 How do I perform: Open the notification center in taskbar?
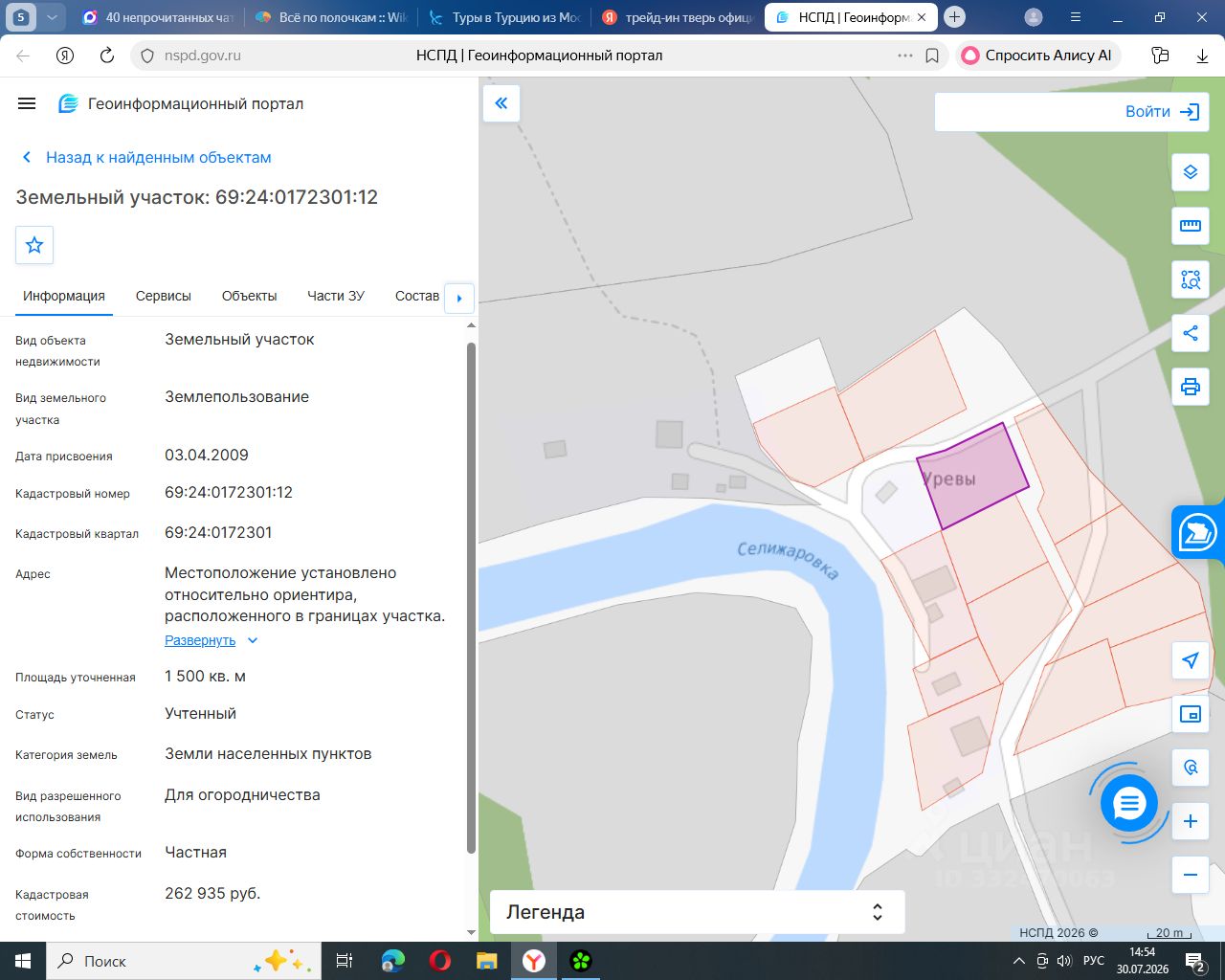pos(1195,961)
